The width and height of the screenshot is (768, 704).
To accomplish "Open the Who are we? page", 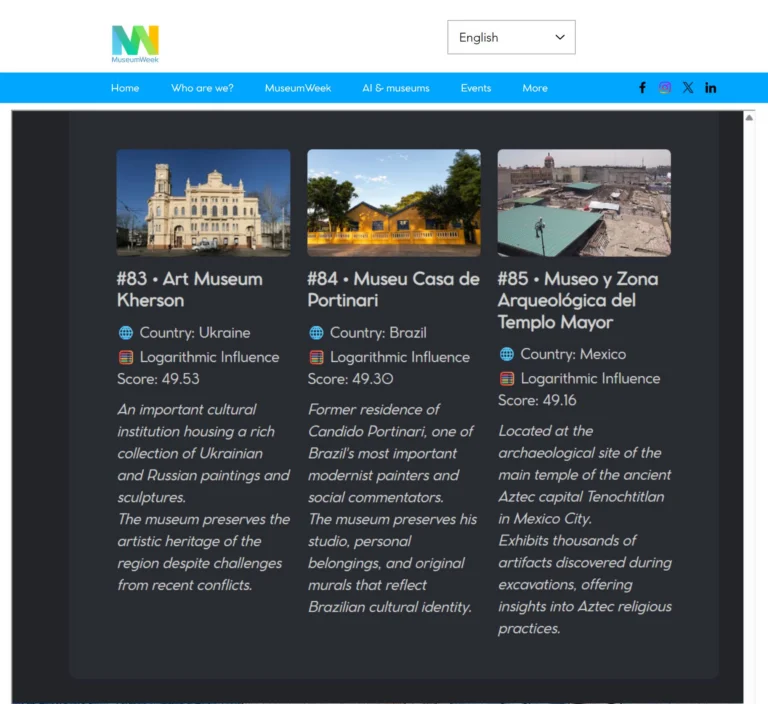I will coord(202,88).
